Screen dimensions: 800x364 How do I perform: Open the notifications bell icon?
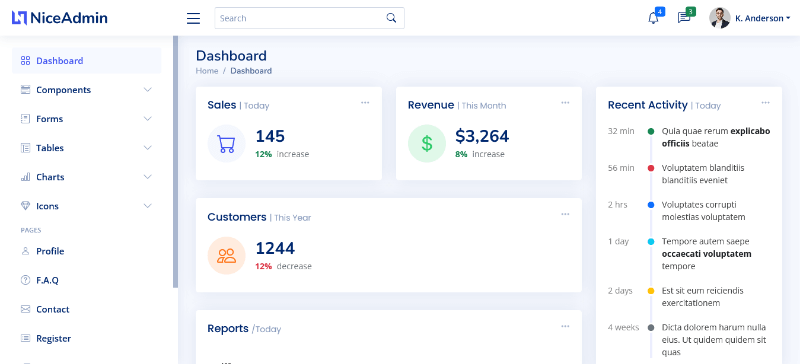pos(653,18)
